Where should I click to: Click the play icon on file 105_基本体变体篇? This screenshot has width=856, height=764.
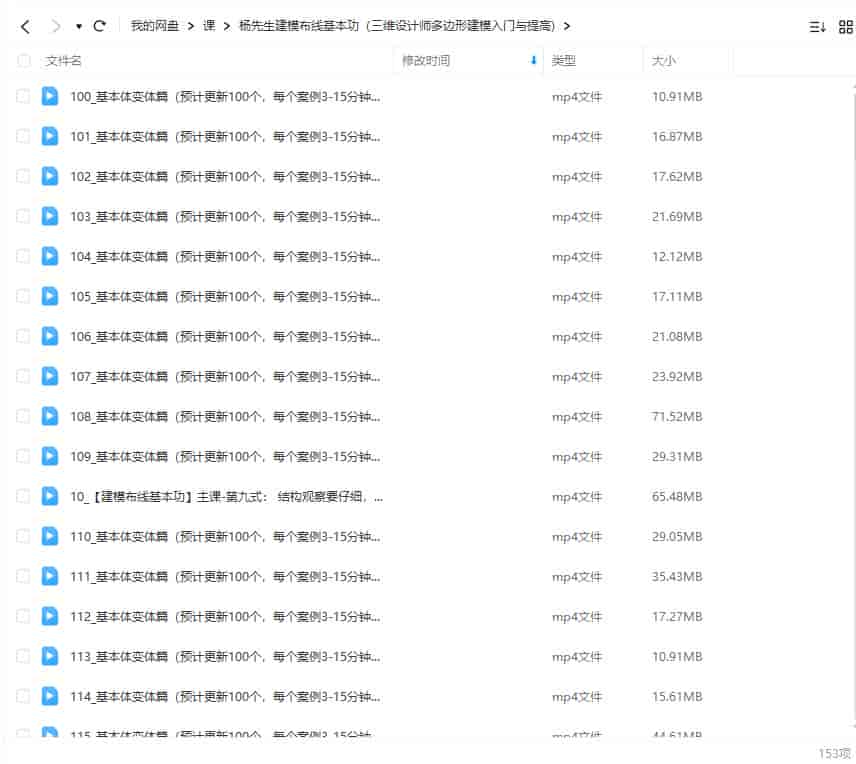click(50, 296)
